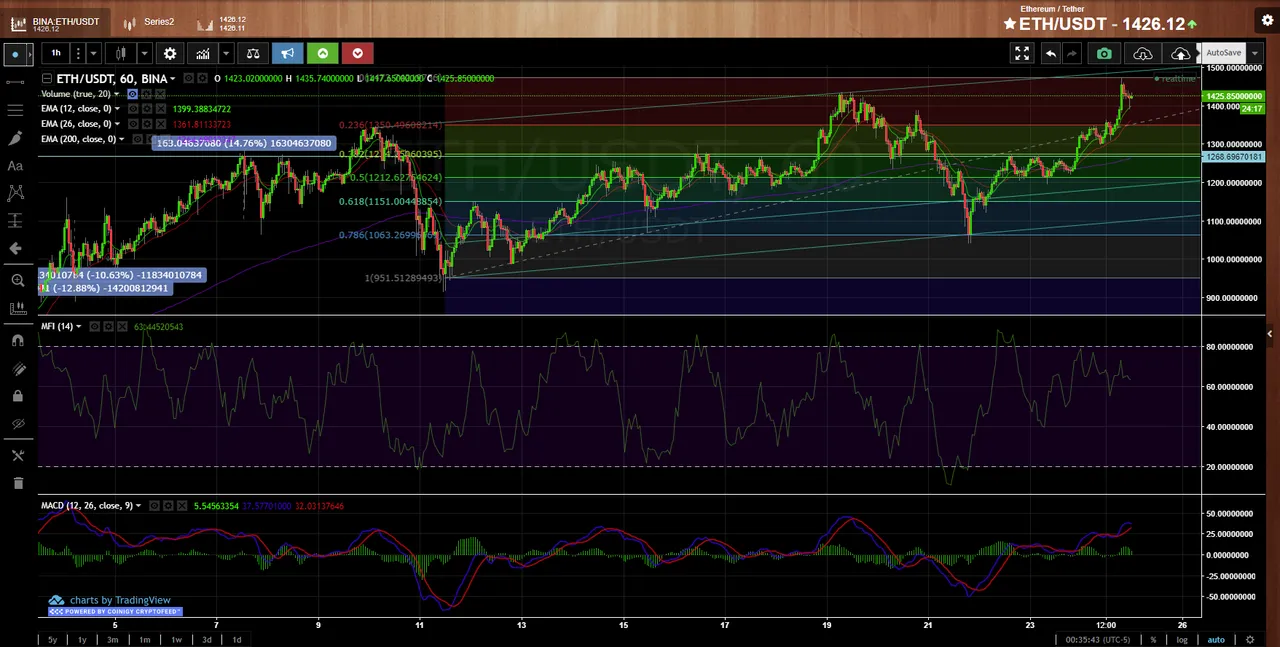Viewport: 1280px width, 647px height.
Task: Open indicators dropdown arrow
Action: (226, 53)
